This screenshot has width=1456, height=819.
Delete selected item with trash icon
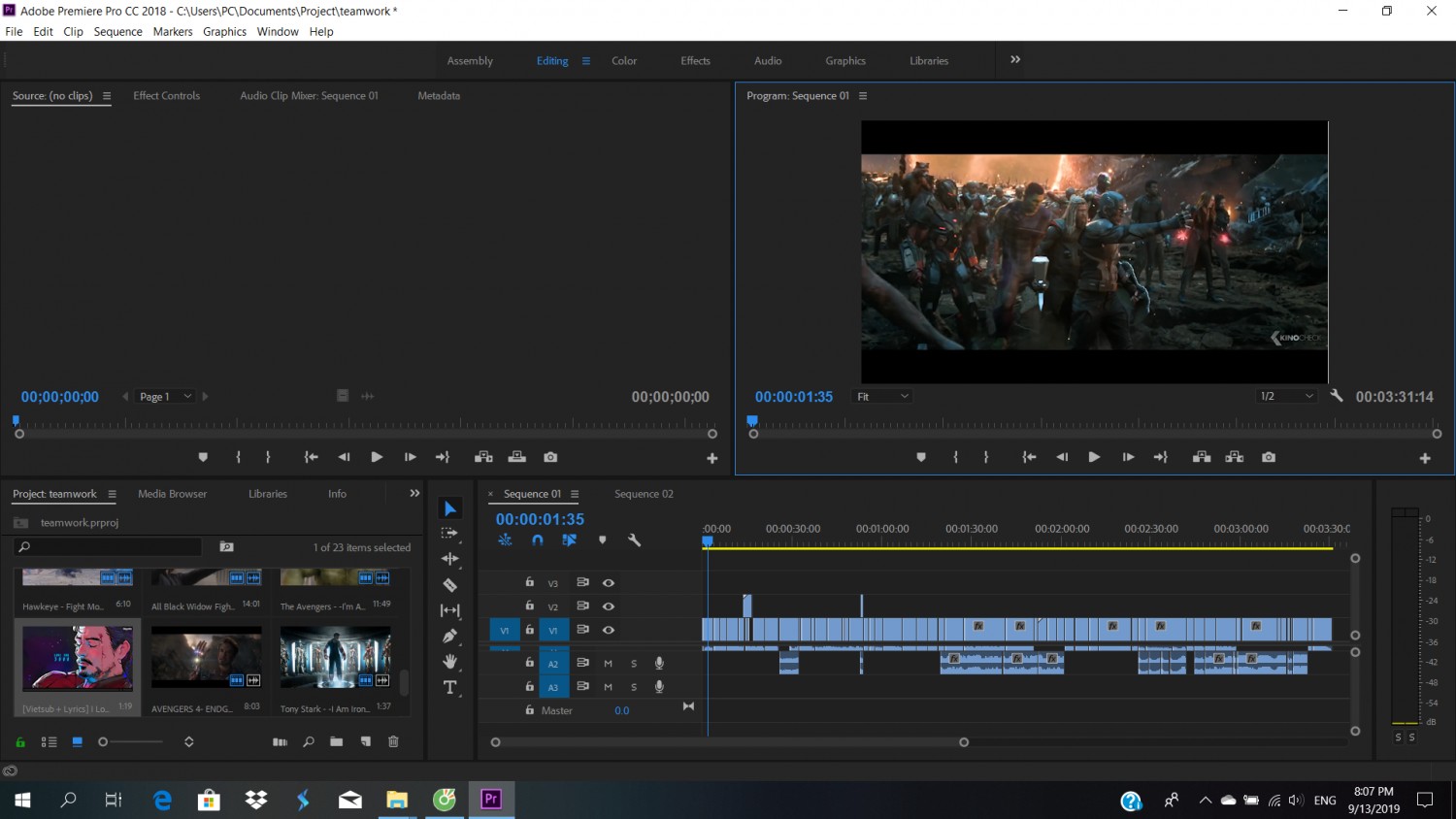tap(393, 741)
